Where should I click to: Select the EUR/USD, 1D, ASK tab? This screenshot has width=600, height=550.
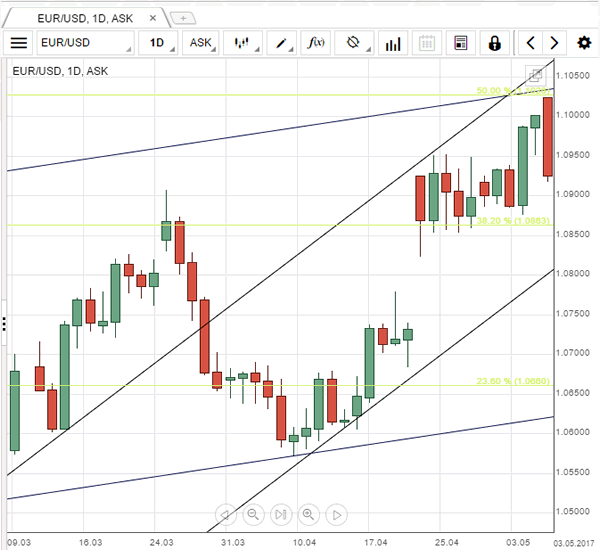(85, 18)
